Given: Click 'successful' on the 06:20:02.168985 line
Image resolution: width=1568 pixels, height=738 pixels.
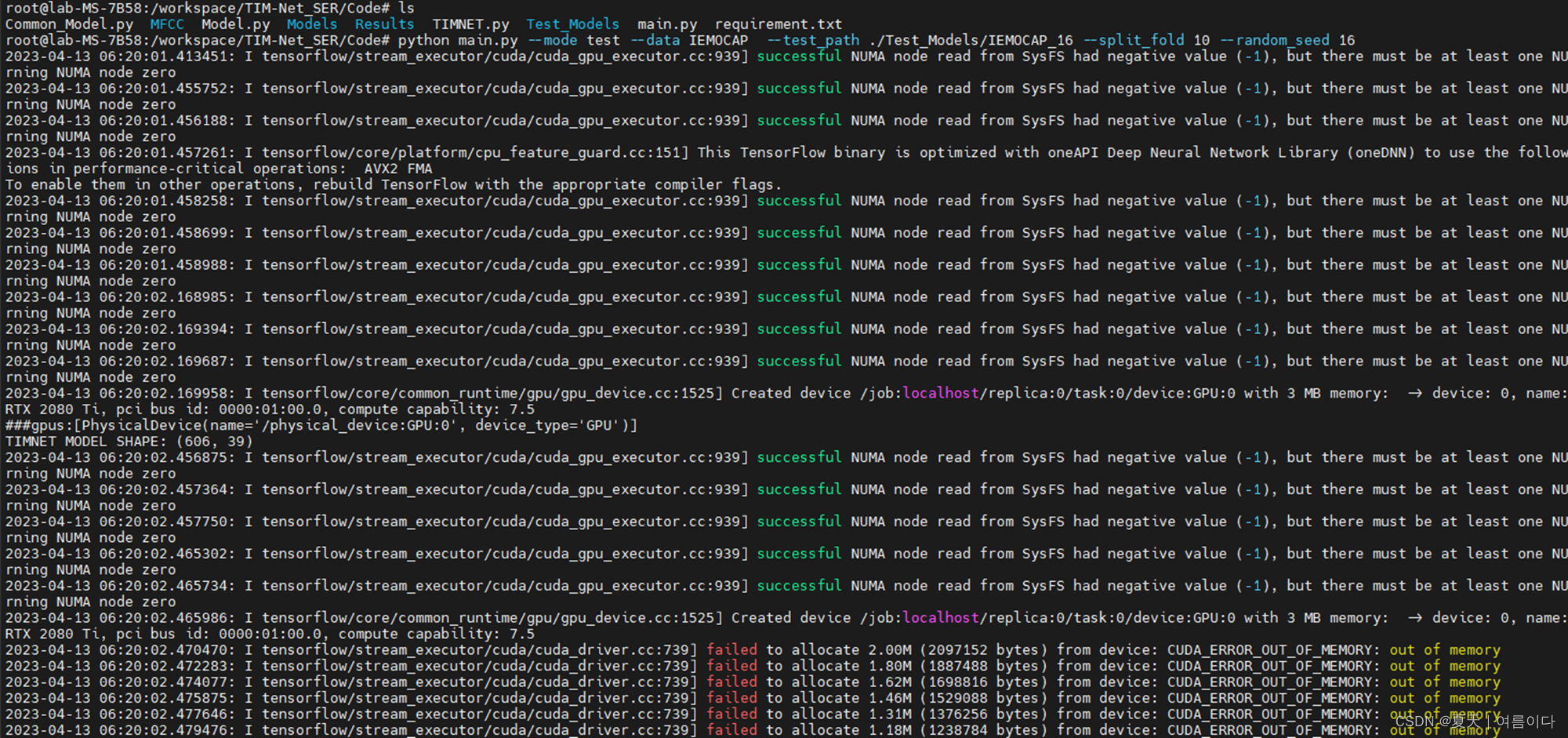Looking at the screenshot, I should coord(799,296).
